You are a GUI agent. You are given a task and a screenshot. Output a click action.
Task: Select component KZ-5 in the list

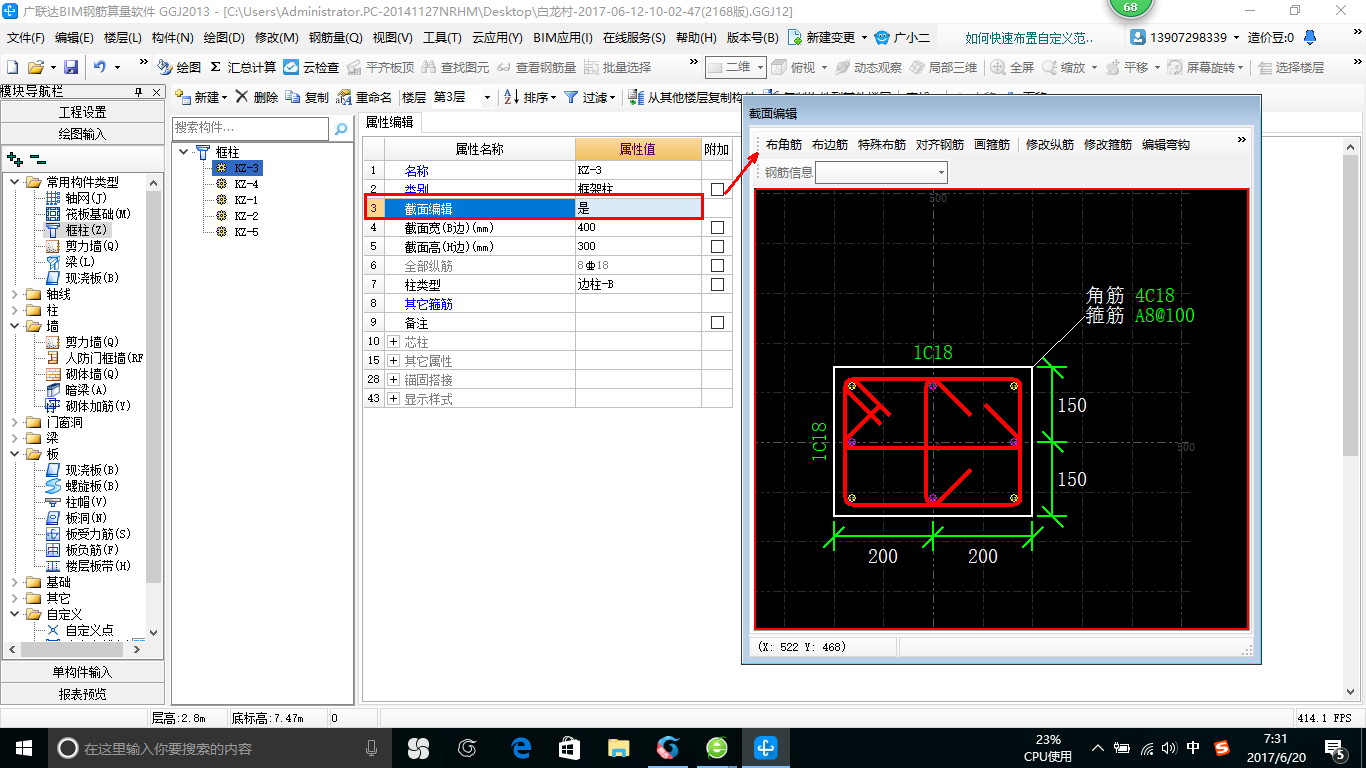(237, 232)
